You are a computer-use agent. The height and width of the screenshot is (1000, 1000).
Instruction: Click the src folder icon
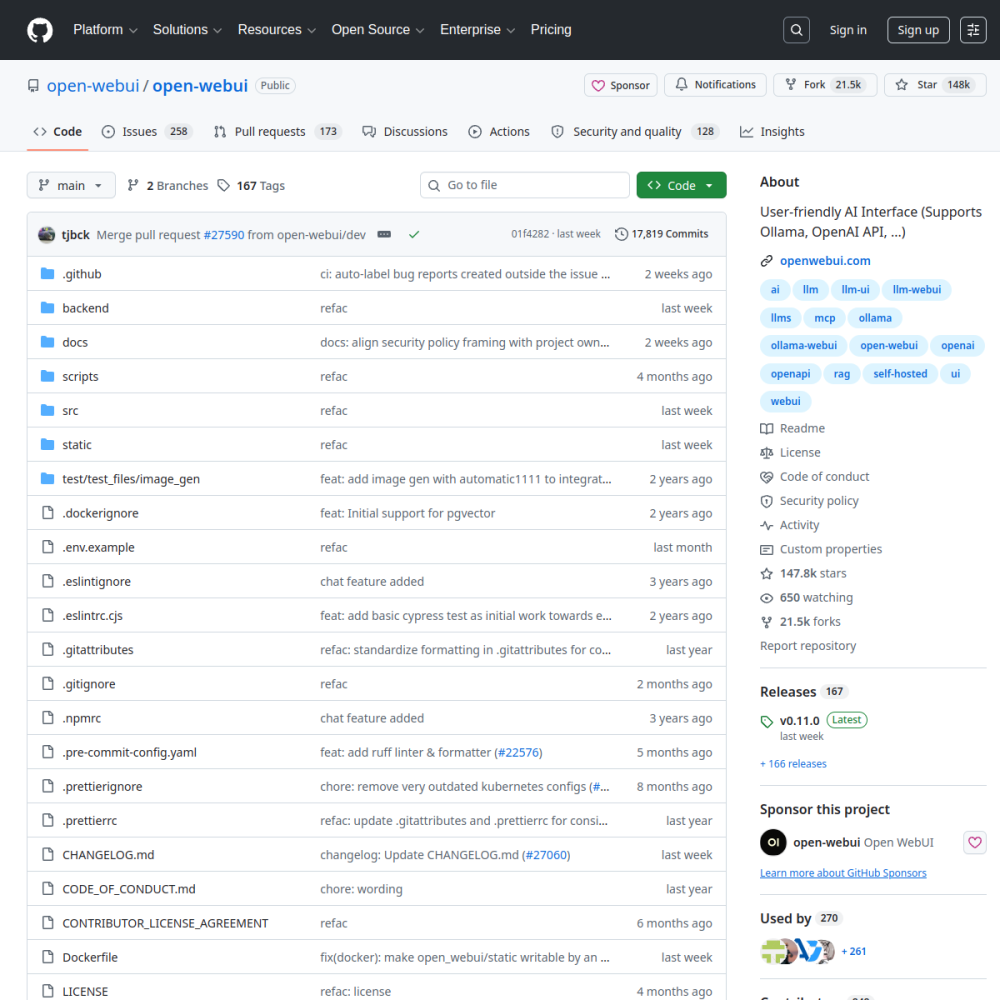click(47, 410)
